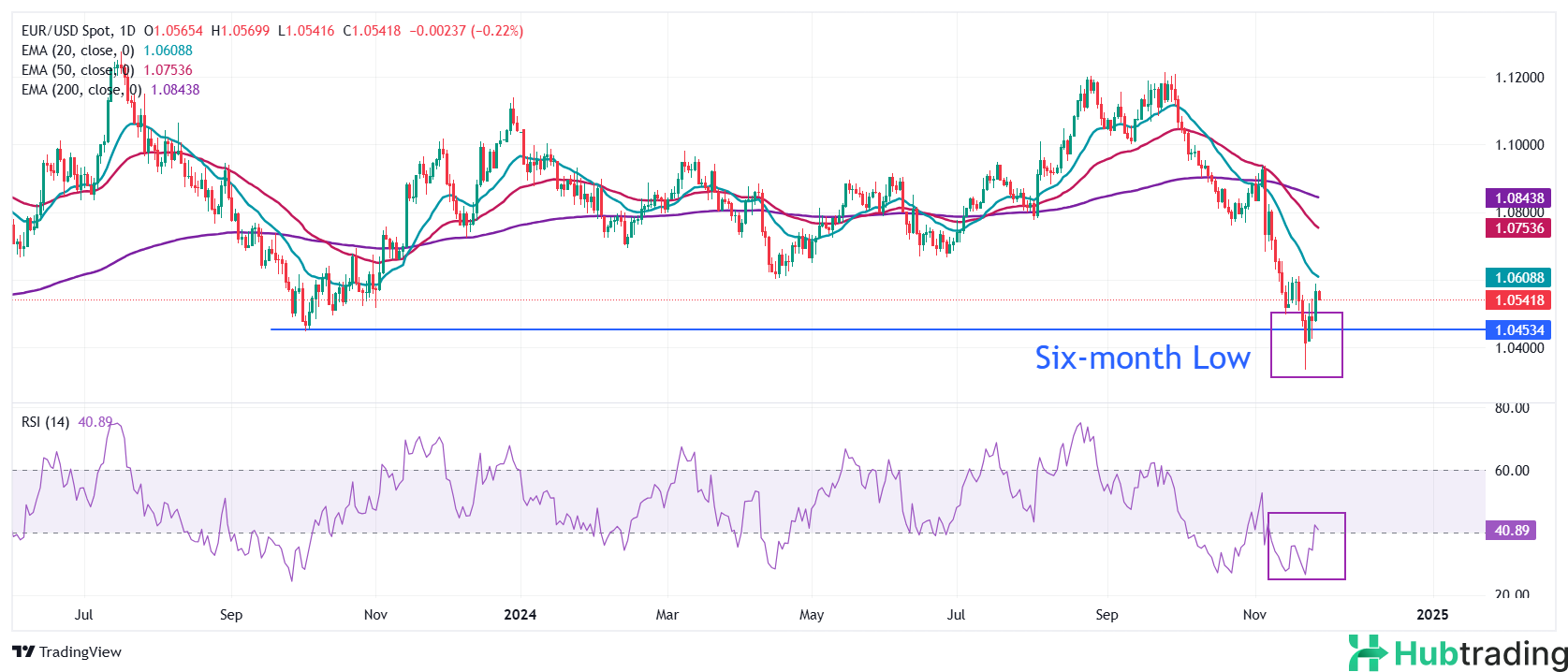The height and width of the screenshot is (672, 1568).
Task: Click the EMA 50 indicator legend
Action: [x=78, y=70]
